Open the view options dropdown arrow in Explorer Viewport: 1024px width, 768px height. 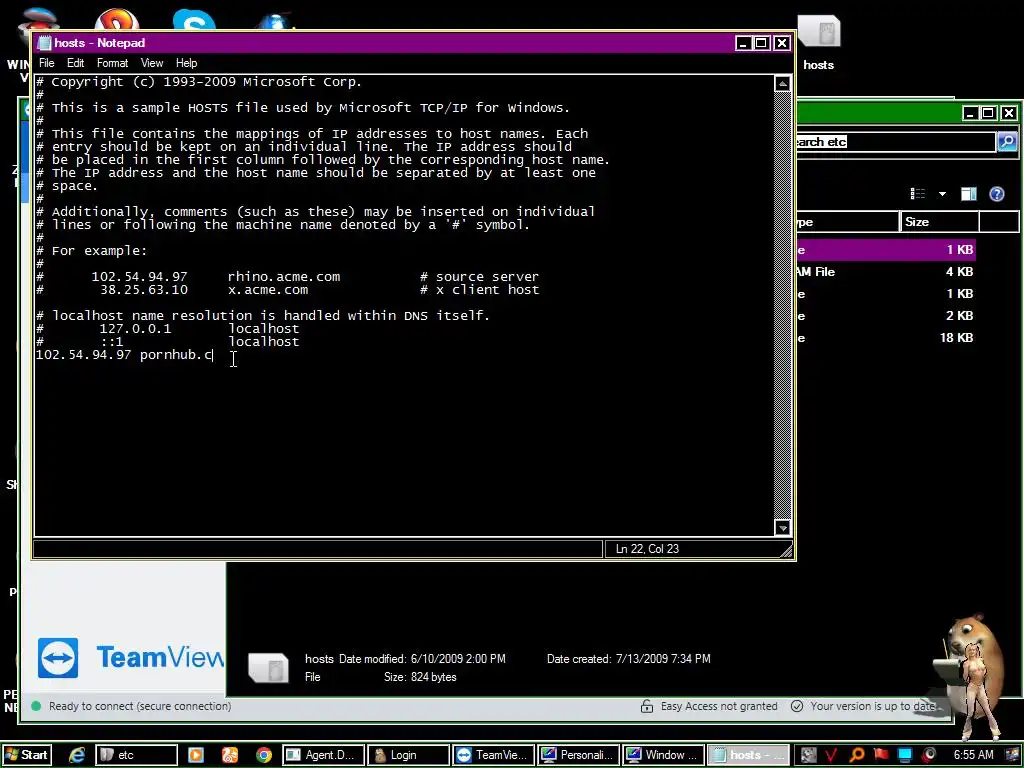pyautogui.click(x=942, y=194)
